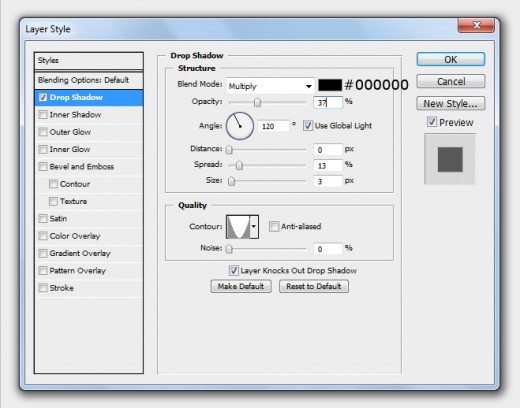This screenshot has width=520, height=408.
Task: Click the New Style... button
Action: point(451,104)
